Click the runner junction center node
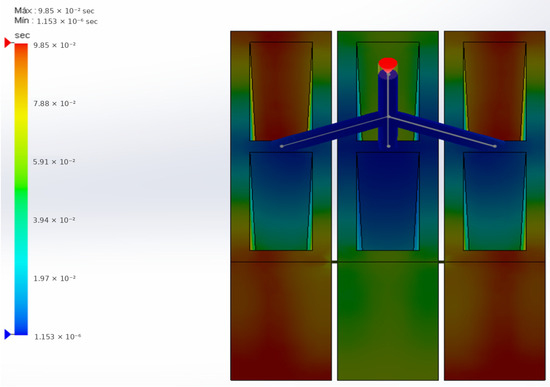This screenshot has width=550, height=387. (x=388, y=116)
